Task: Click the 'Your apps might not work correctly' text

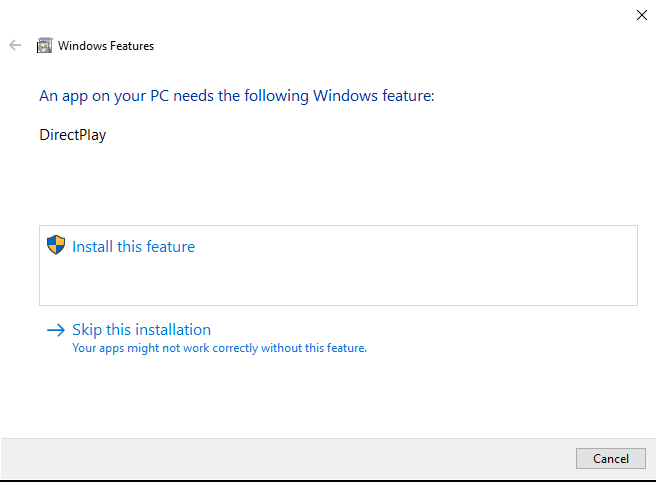Action: [219, 348]
